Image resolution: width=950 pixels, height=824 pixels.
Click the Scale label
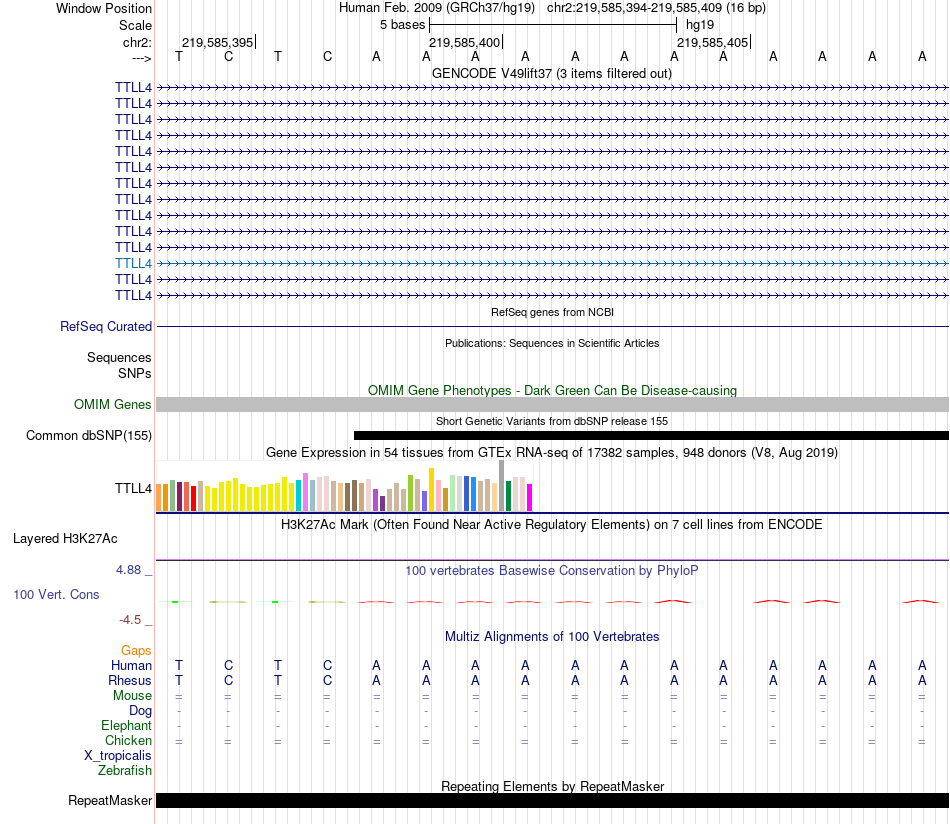(x=135, y=25)
